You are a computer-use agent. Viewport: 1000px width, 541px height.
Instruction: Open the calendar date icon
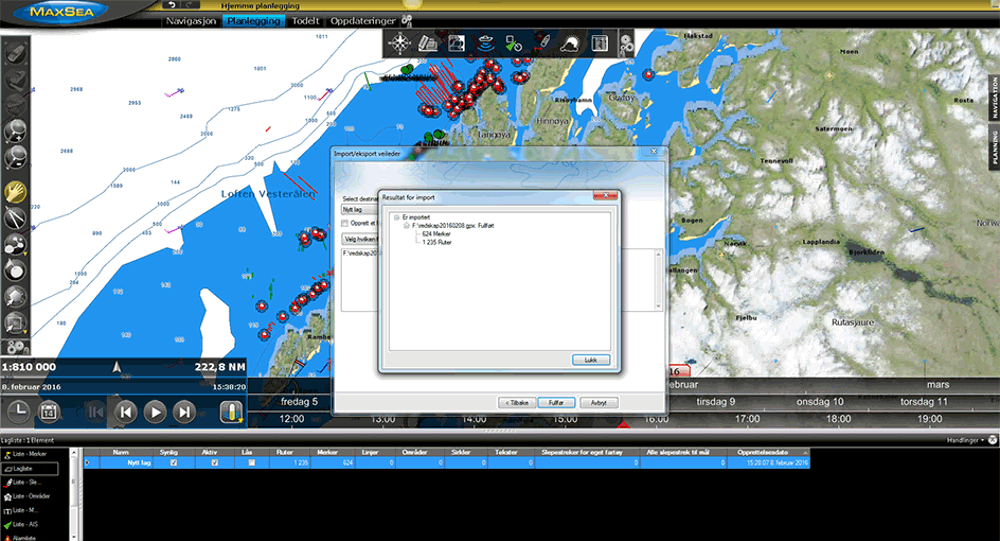(47, 411)
